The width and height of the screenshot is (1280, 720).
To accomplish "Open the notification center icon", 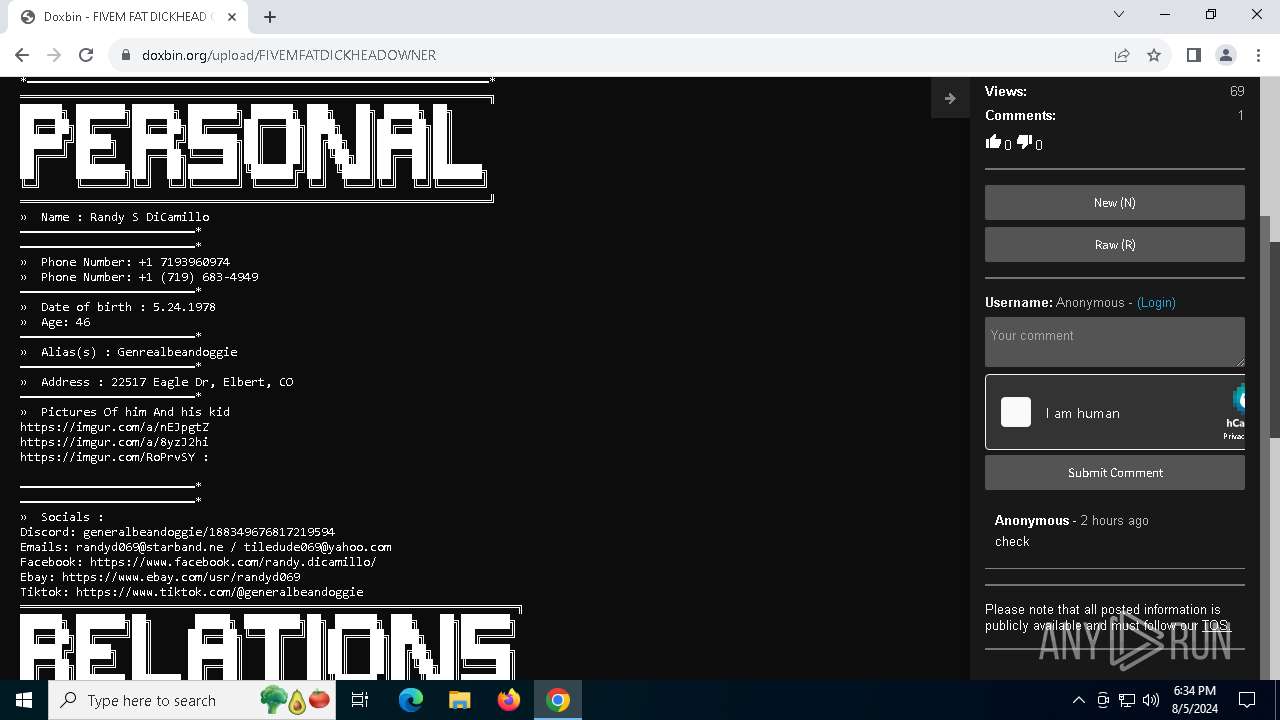I will point(1247,700).
